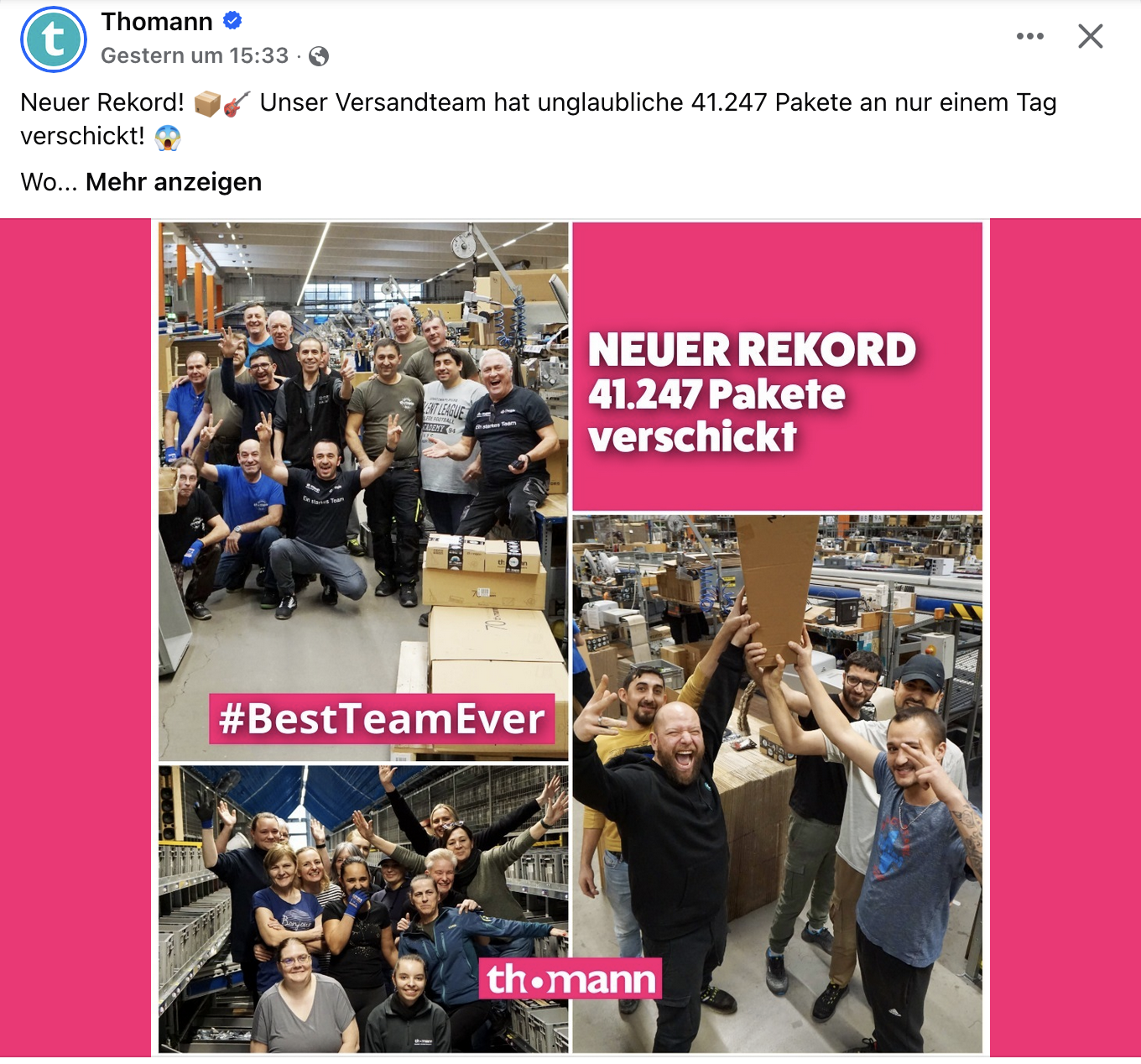Image resolution: width=1141 pixels, height=1064 pixels.
Task: Open the bottom-left women's team photo
Action: pyautogui.click(x=363, y=909)
